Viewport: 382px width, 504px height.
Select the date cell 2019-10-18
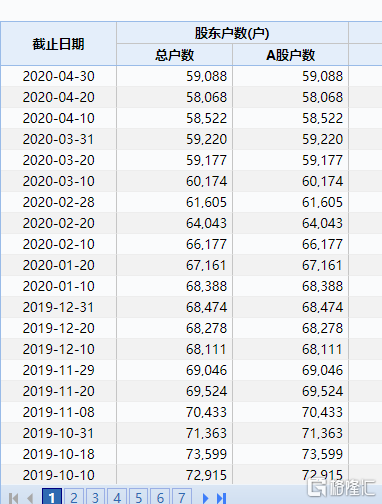[x=59, y=454]
